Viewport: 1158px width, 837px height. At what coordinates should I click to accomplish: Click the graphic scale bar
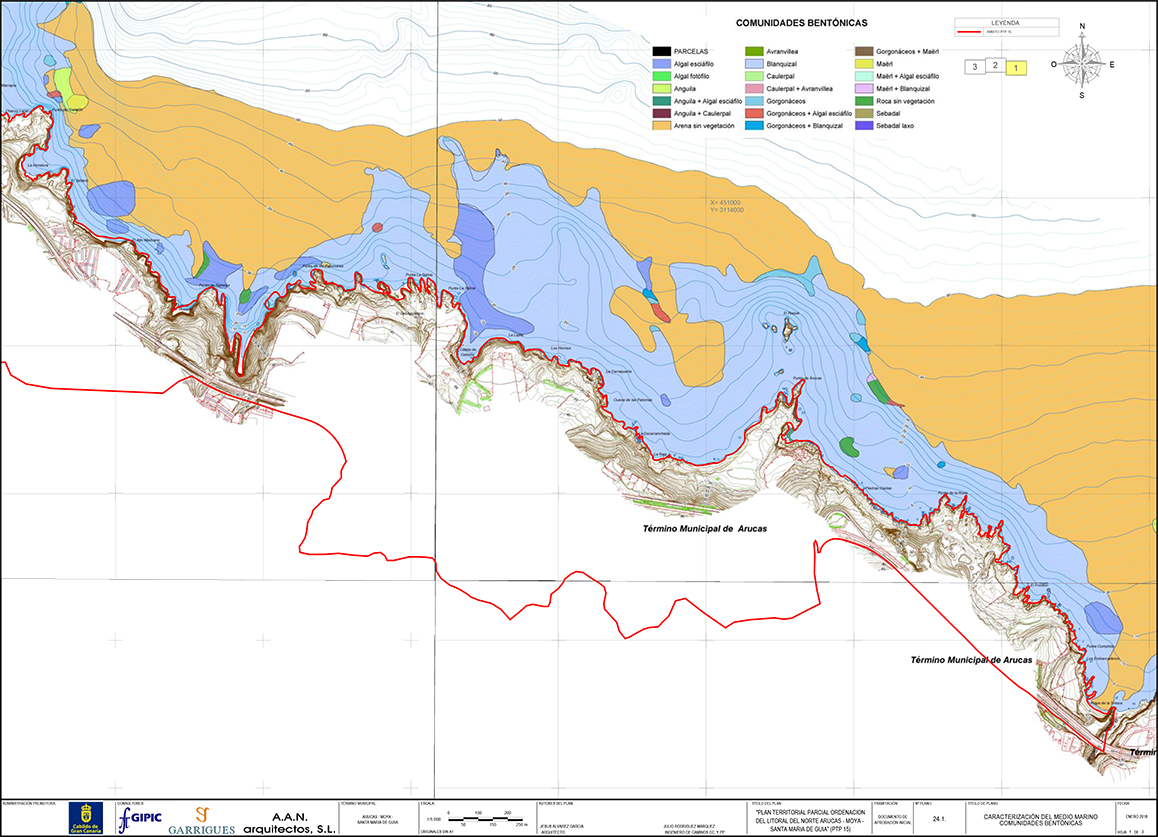[x=486, y=820]
